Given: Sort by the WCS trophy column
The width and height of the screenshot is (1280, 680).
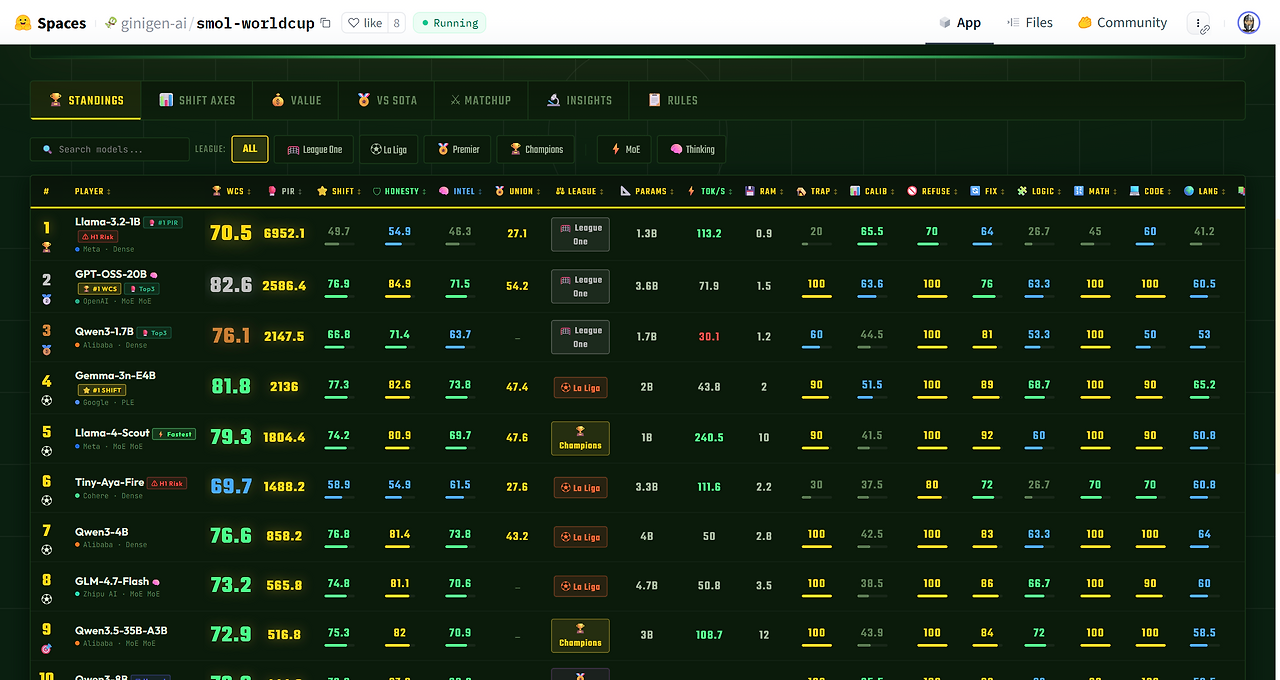Looking at the screenshot, I should pyautogui.click(x=232, y=191).
